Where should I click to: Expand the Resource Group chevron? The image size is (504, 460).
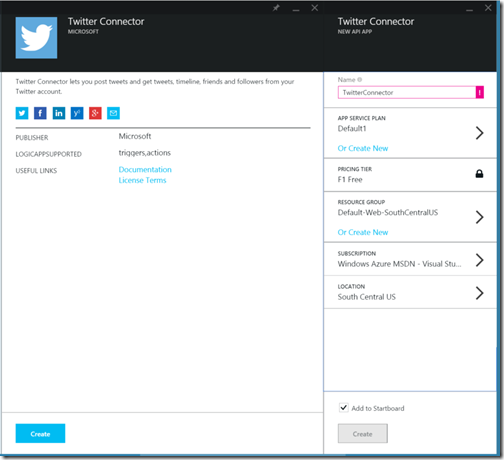pyautogui.click(x=479, y=217)
